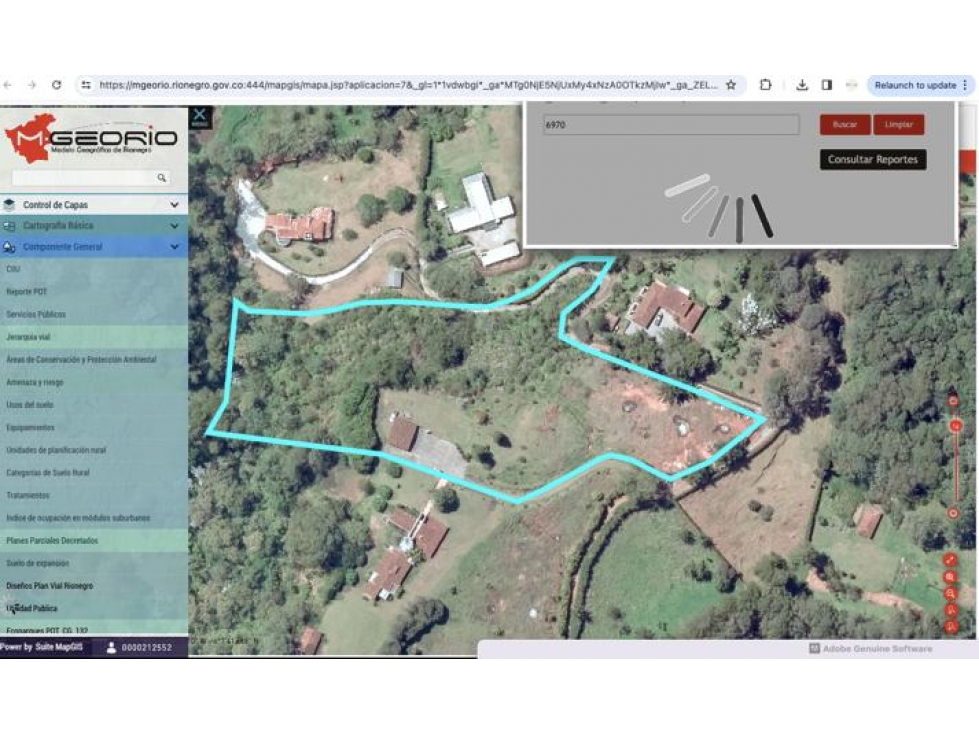Click the MGeorio logo
979x734 pixels.
coord(92,136)
